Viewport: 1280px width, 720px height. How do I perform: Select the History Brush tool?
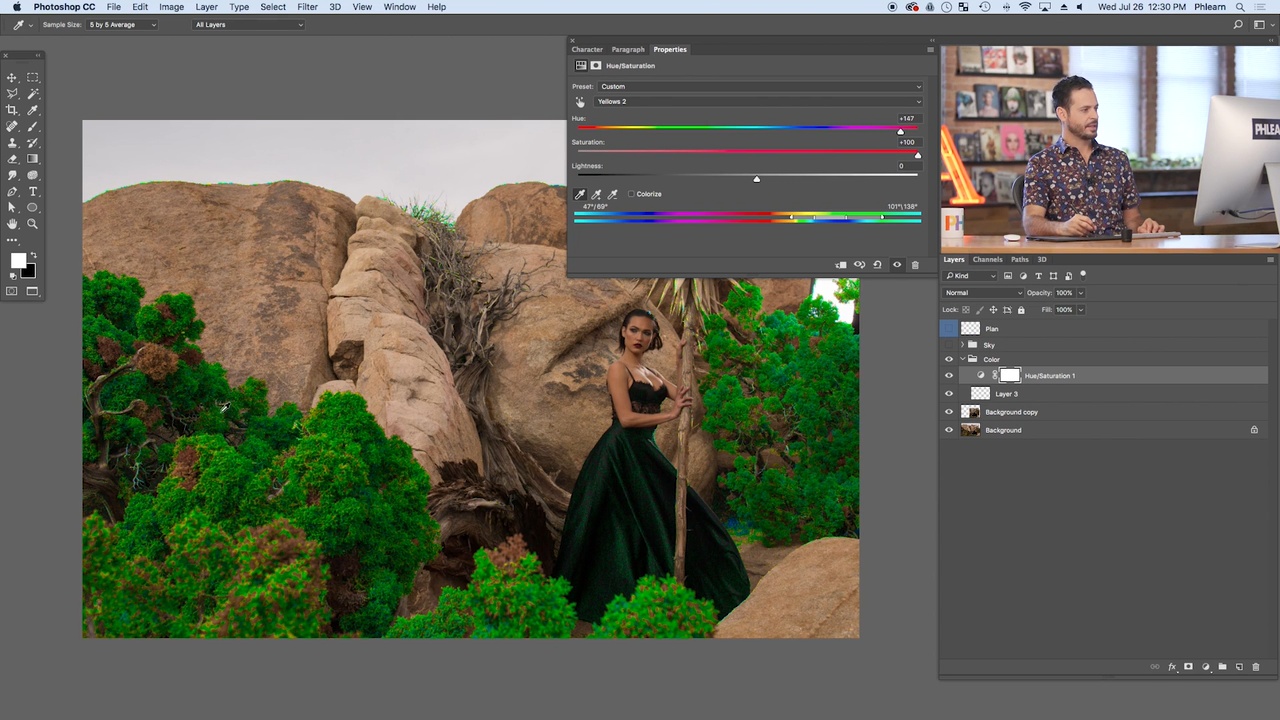32,142
